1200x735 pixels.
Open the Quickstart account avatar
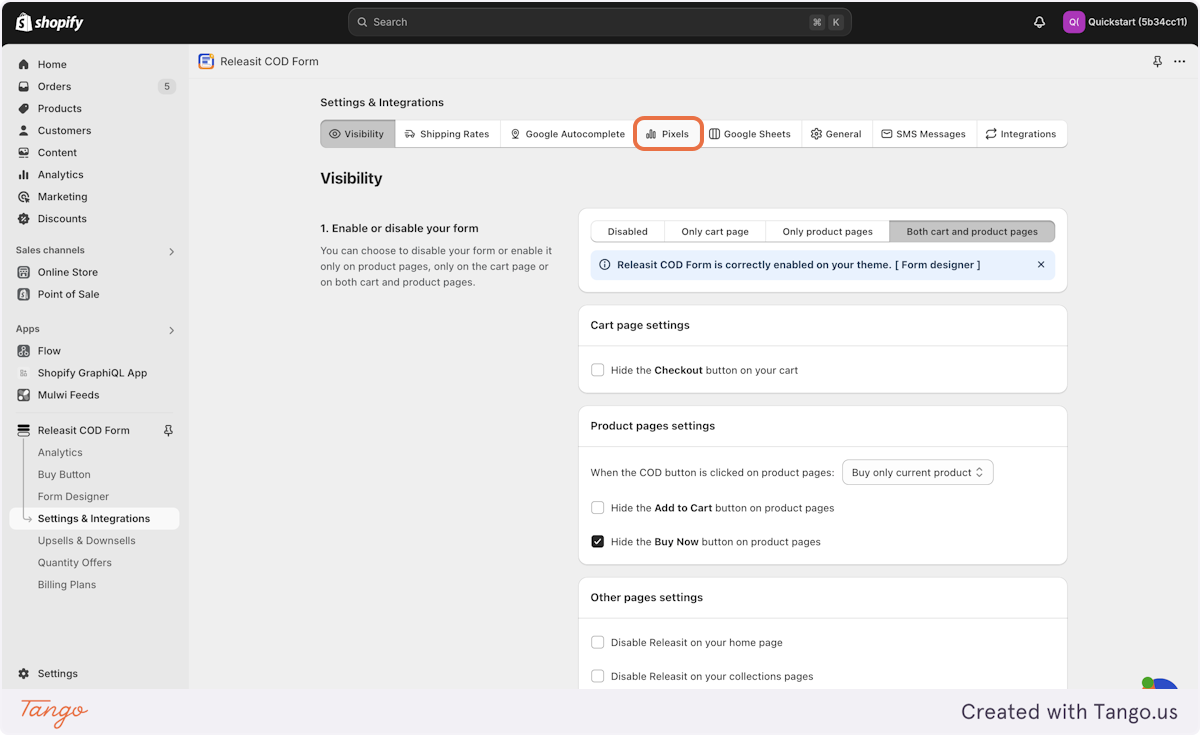coord(1073,22)
